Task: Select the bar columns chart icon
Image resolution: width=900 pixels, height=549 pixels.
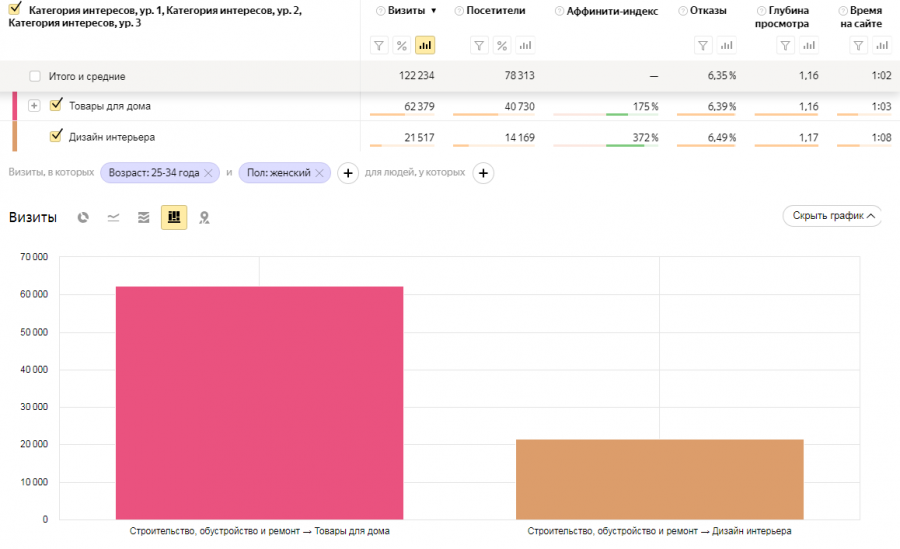Action: coord(174,217)
